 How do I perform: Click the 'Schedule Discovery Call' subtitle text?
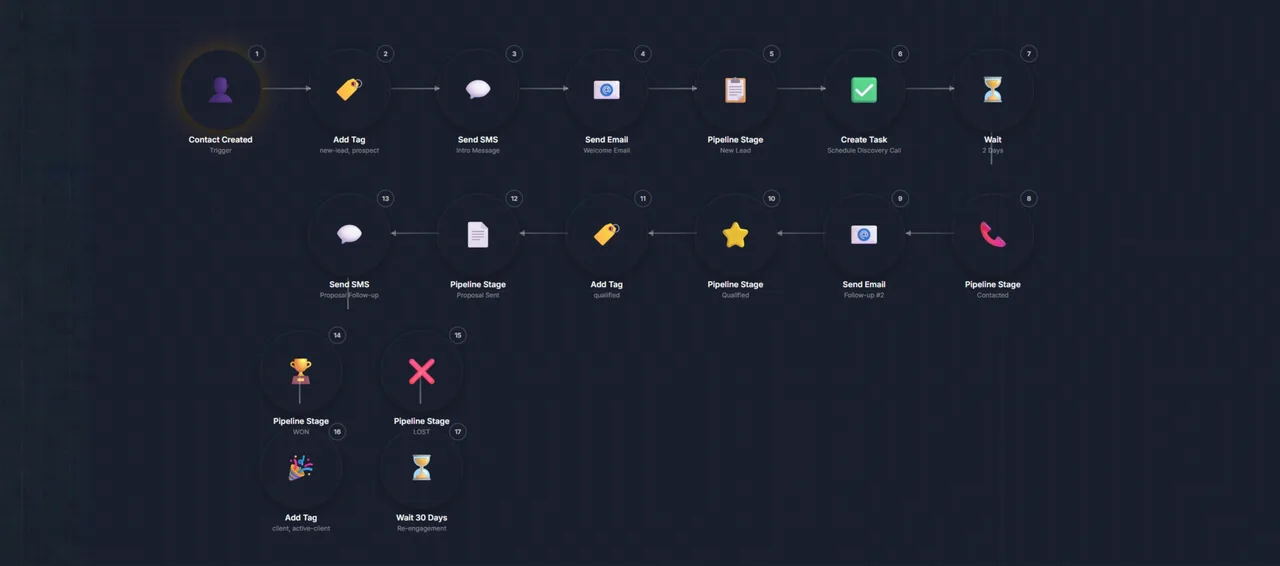pos(864,151)
